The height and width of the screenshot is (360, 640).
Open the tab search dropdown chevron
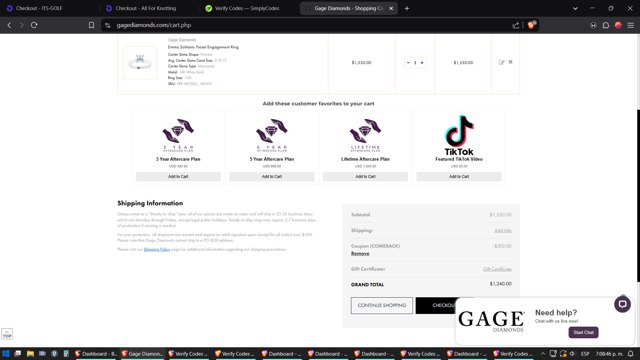(575, 8)
